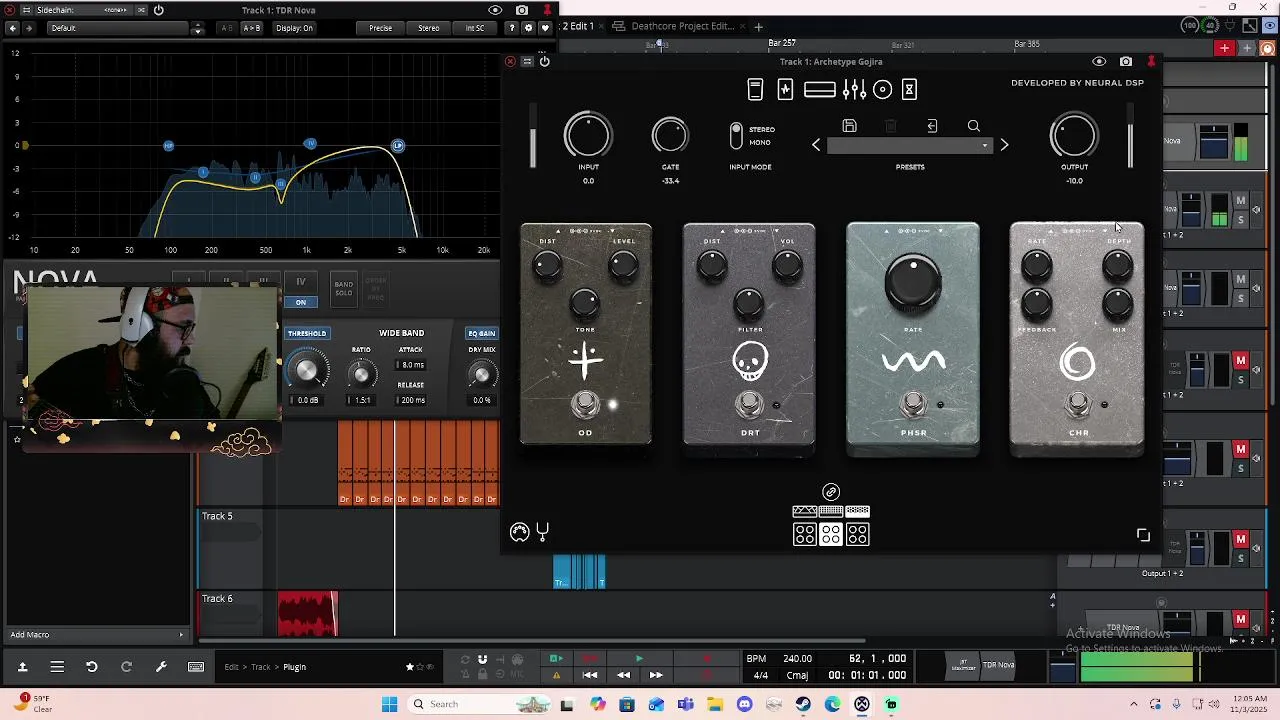
Task: Toggle the CHR pedal footswitch
Action: [x=1077, y=404]
